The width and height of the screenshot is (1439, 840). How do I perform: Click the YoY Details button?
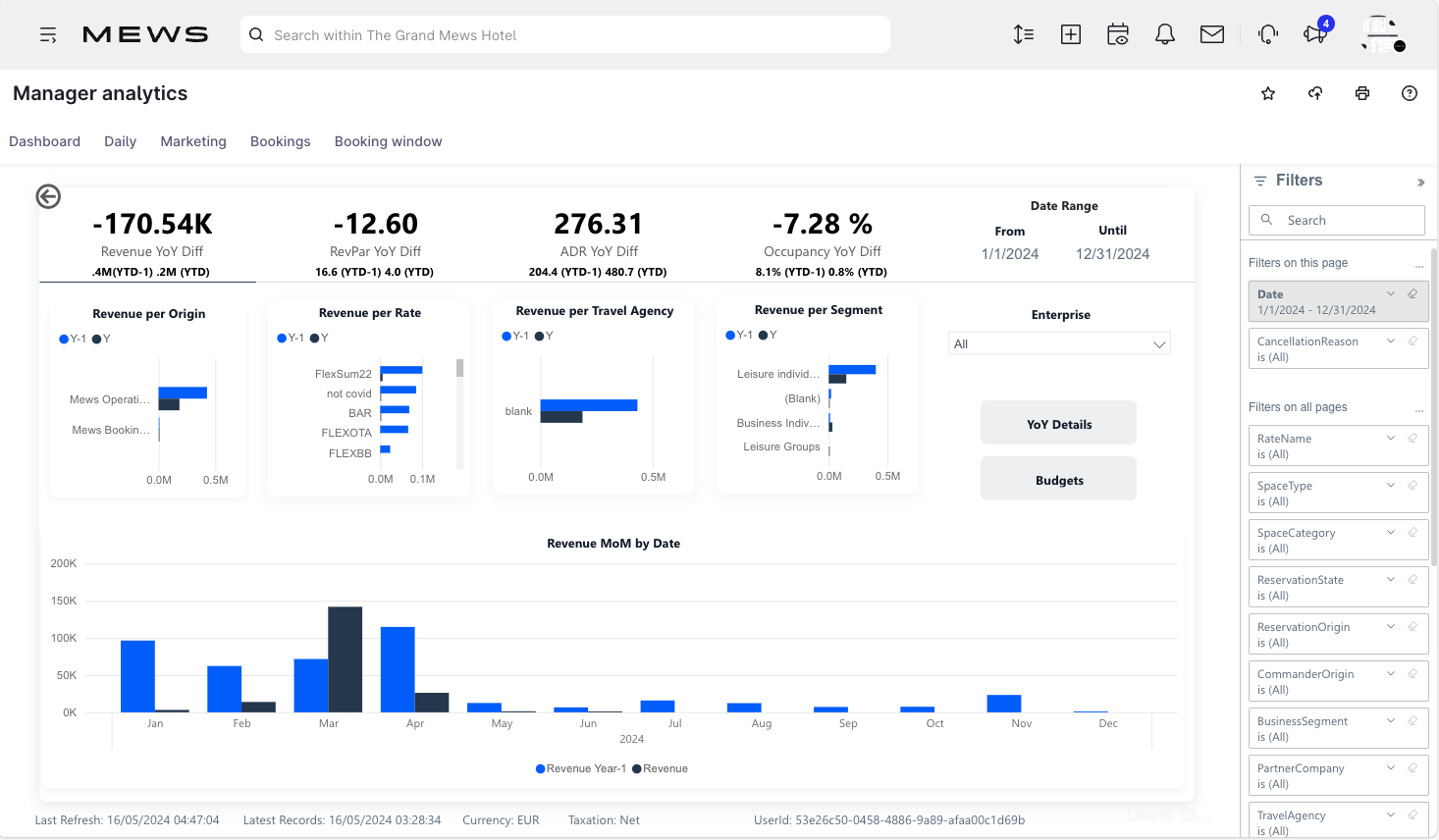pos(1059,424)
